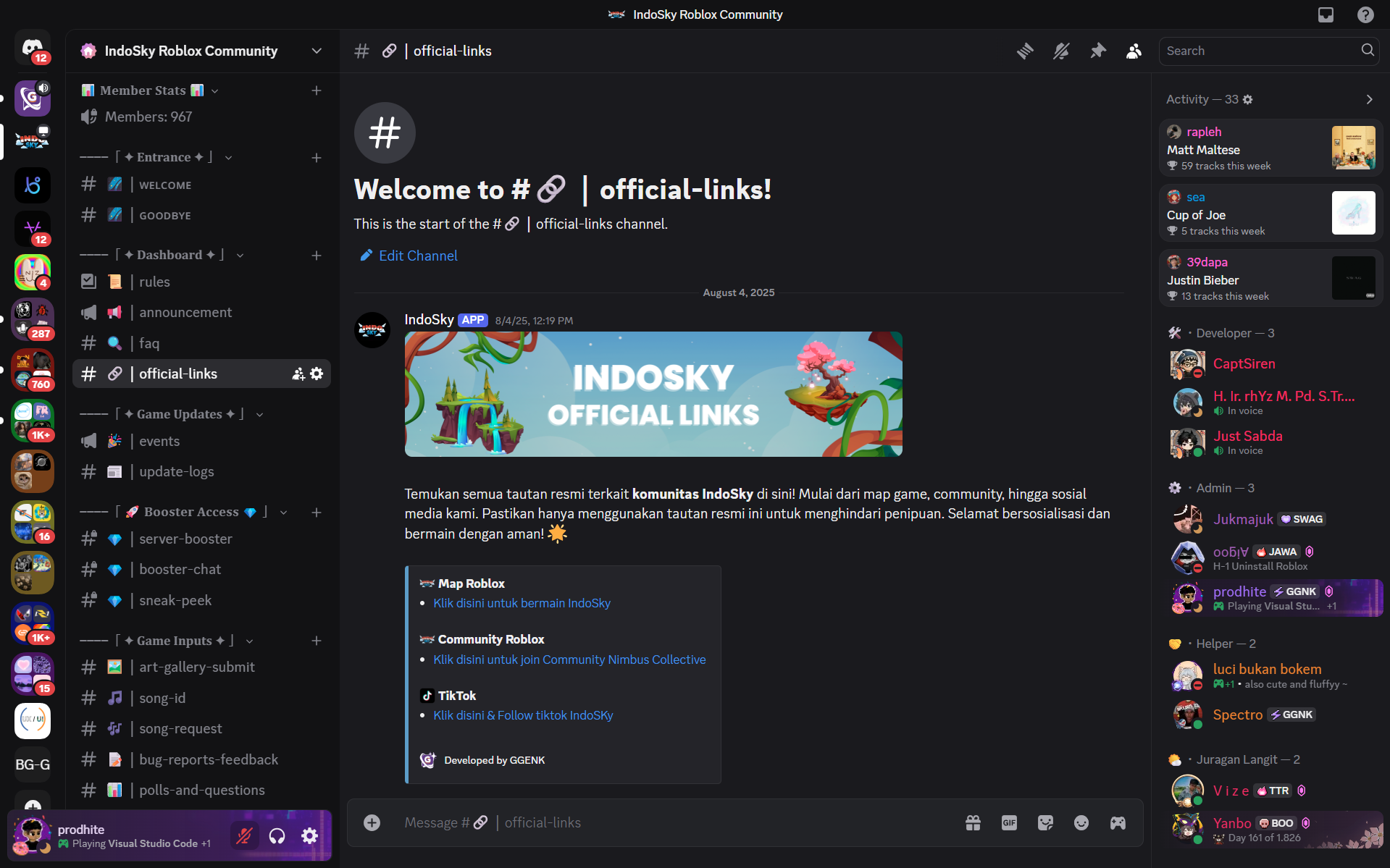Image resolution: width=1390 pixels, height=868 pixels.
Task: Open the Members: 967 stats channel
Action: pos(201,117)
